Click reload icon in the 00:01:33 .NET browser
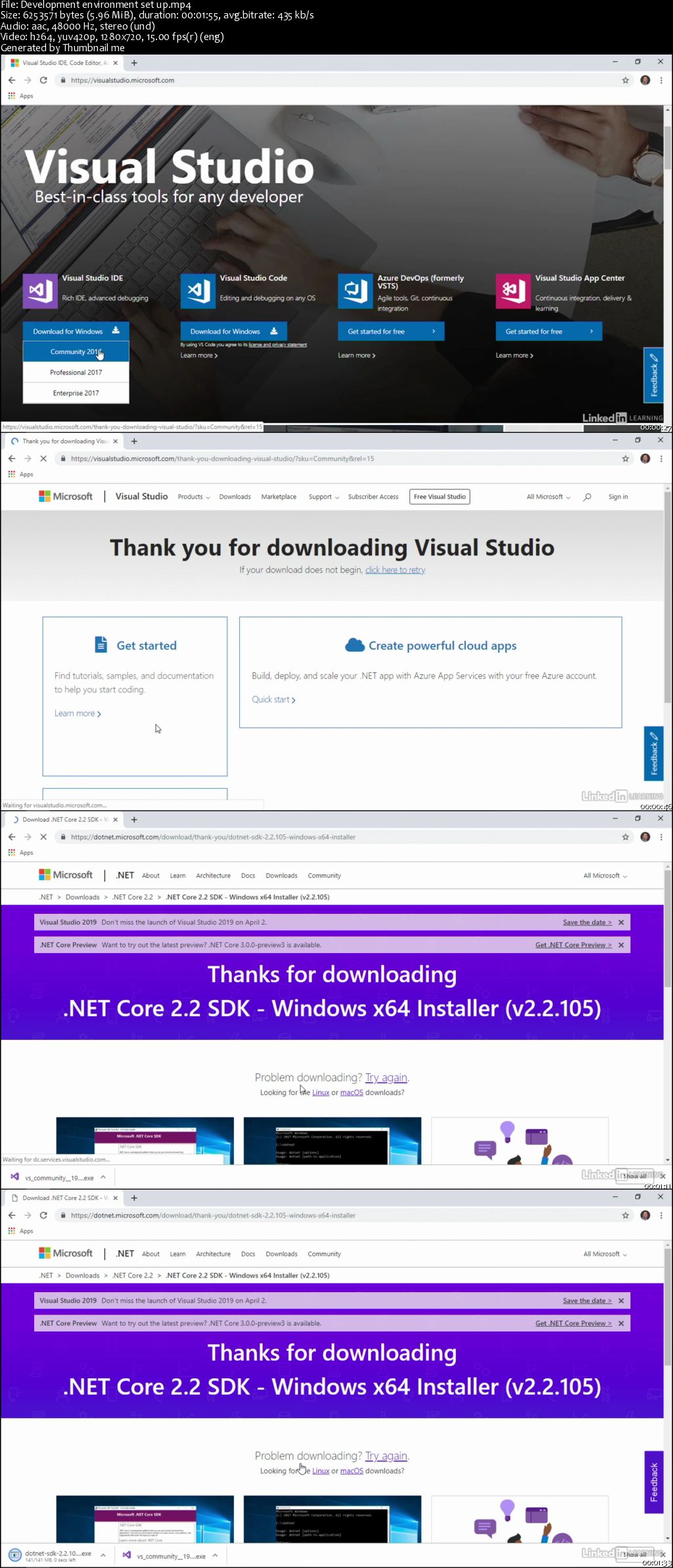 pyautogui.click(x=43, y=1215)
